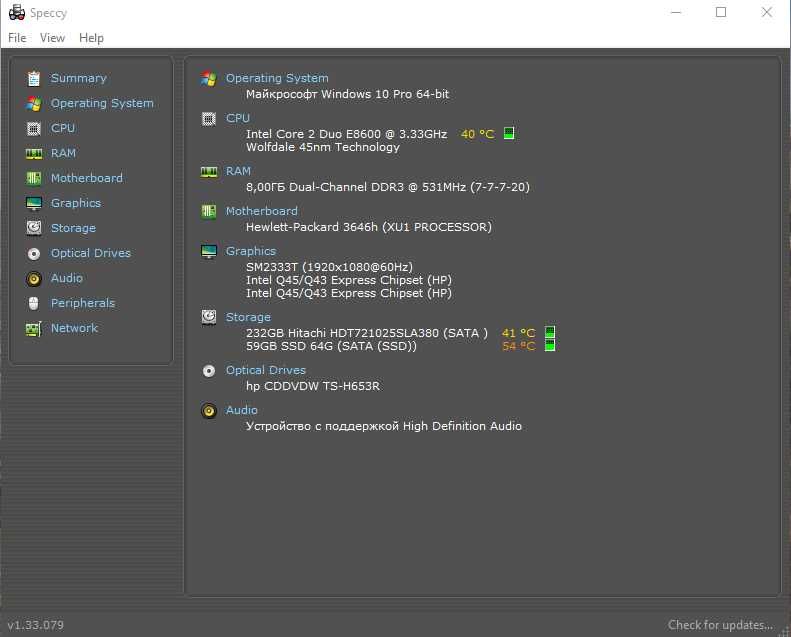791x637 pixels.
Task: Click version number v1.33.079 in status bar
Action: (x=36, y=625)
